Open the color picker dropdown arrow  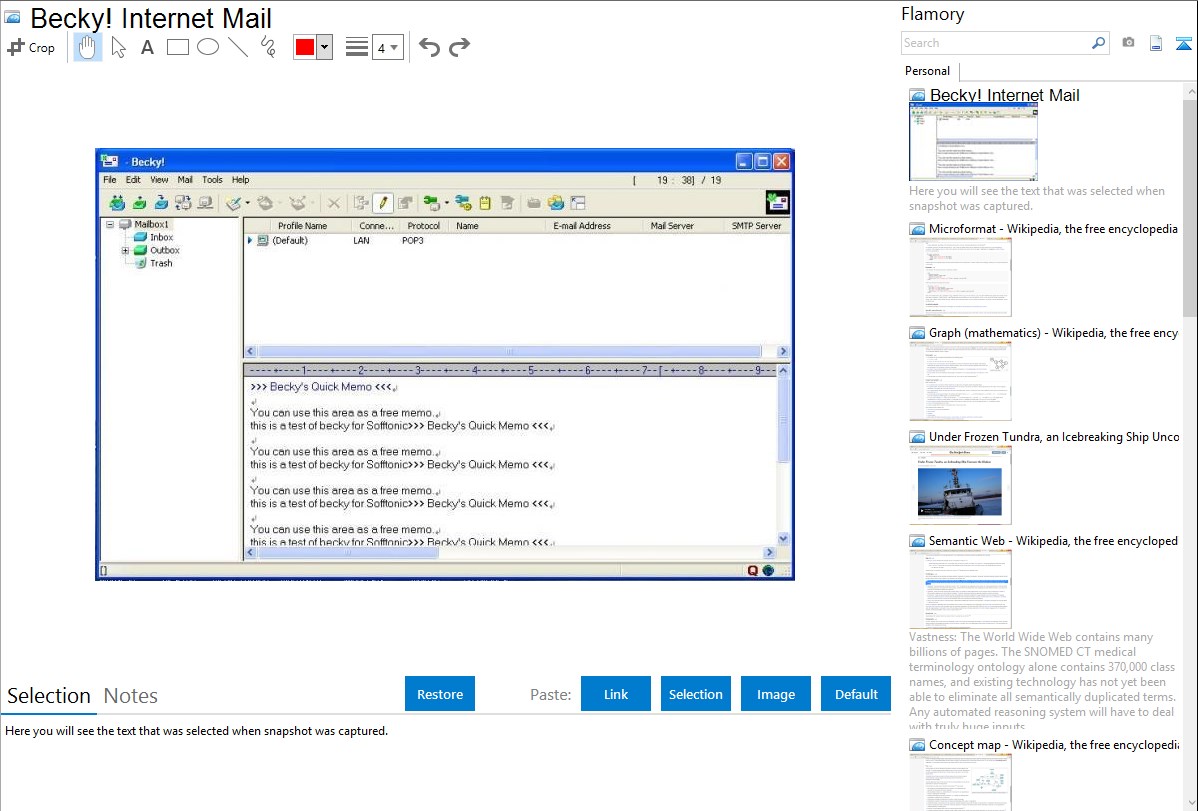pos(324,47)
